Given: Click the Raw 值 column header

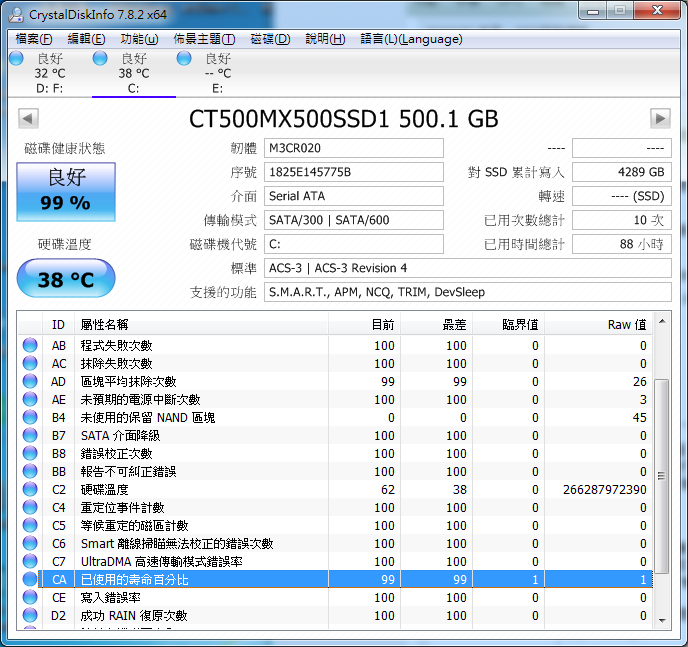Looking at the screenshot, I should coord(598,325).
